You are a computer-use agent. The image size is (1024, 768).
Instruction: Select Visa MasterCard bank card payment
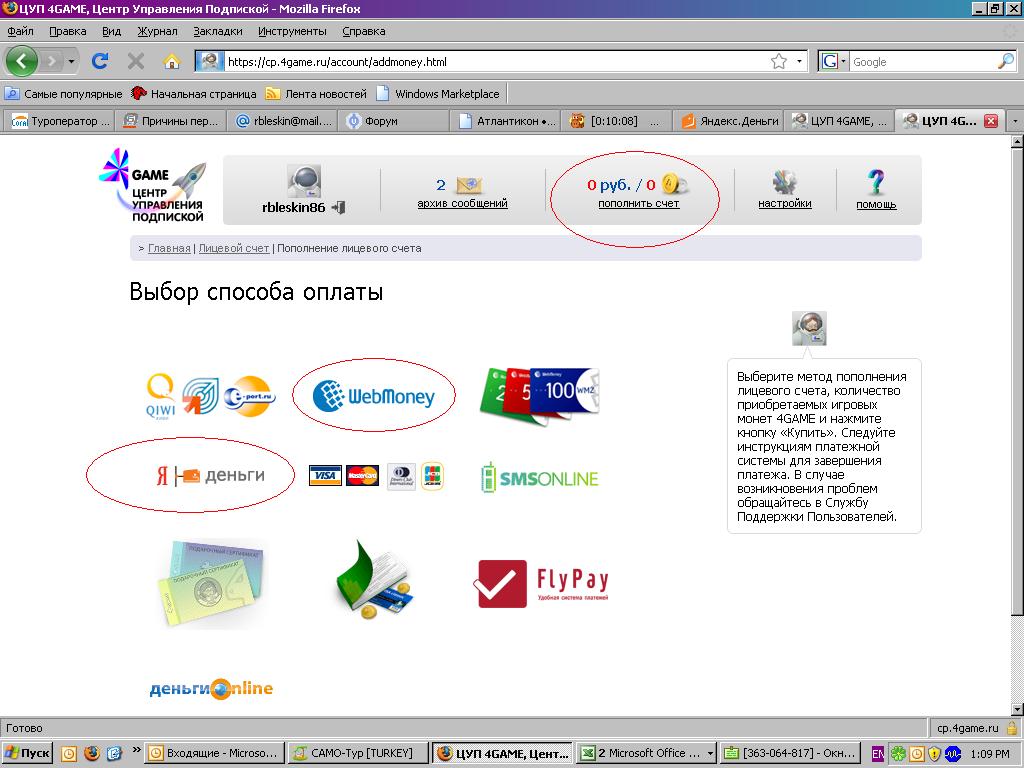point(376,476)
